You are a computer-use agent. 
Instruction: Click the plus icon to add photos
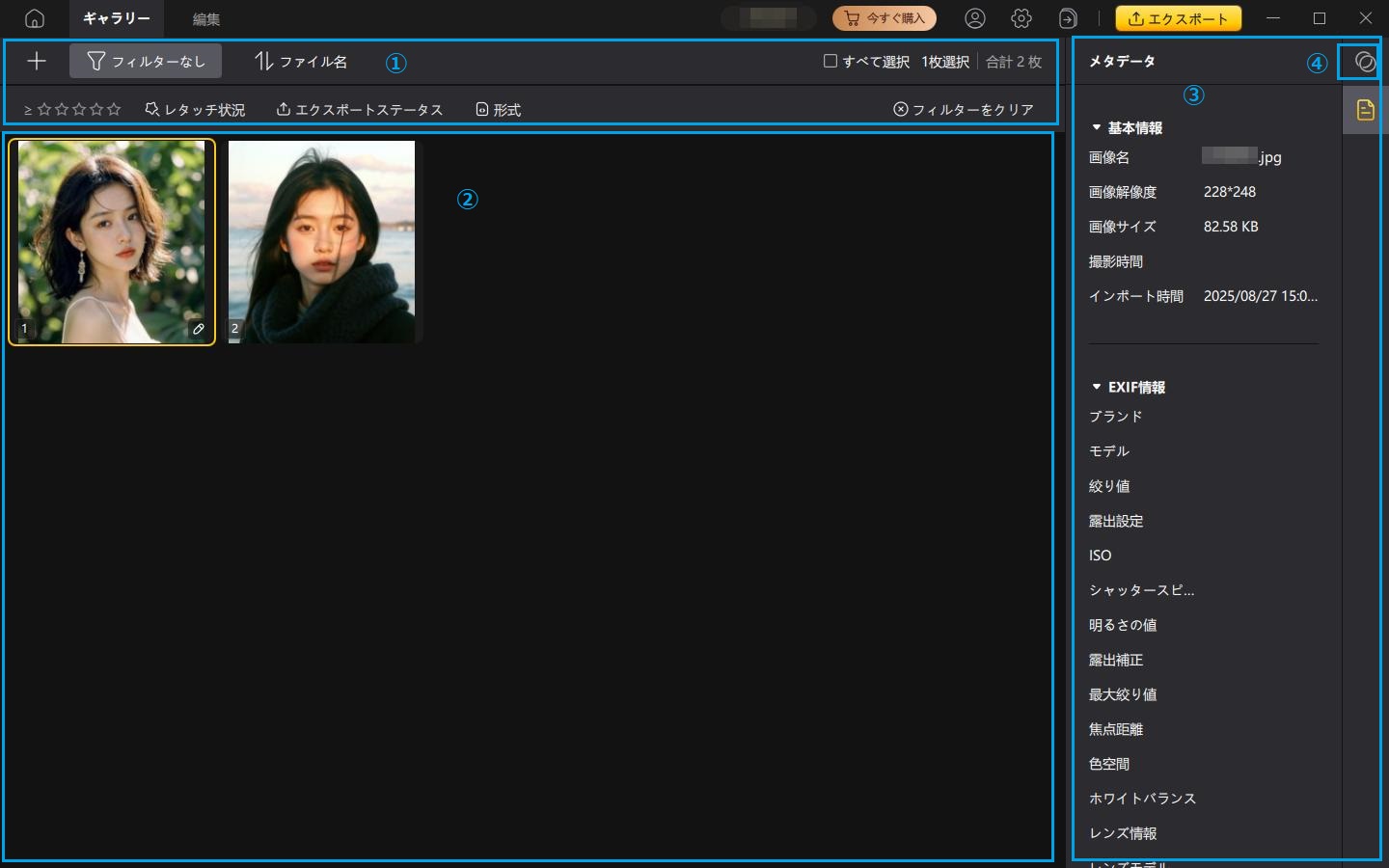[37, 61]
